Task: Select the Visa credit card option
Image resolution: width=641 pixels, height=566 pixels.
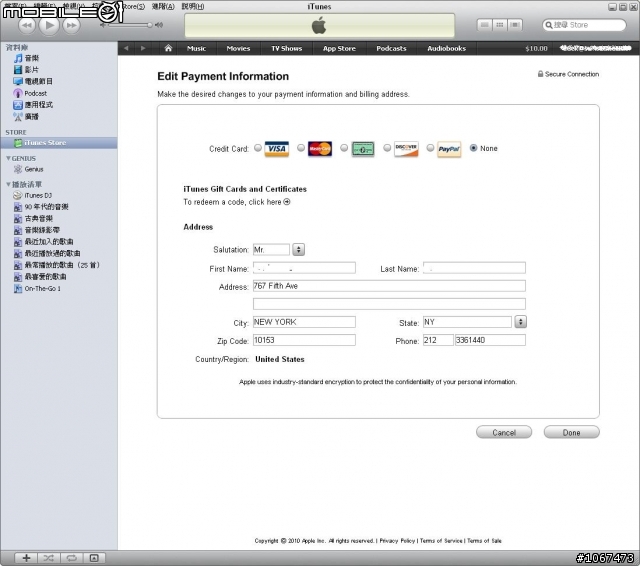Action: 258,148
